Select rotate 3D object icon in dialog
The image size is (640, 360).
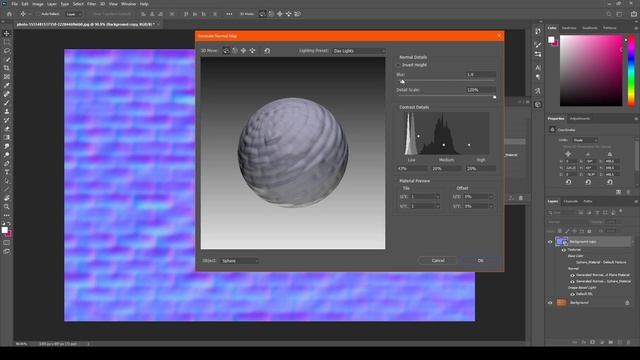click(226, 51)
